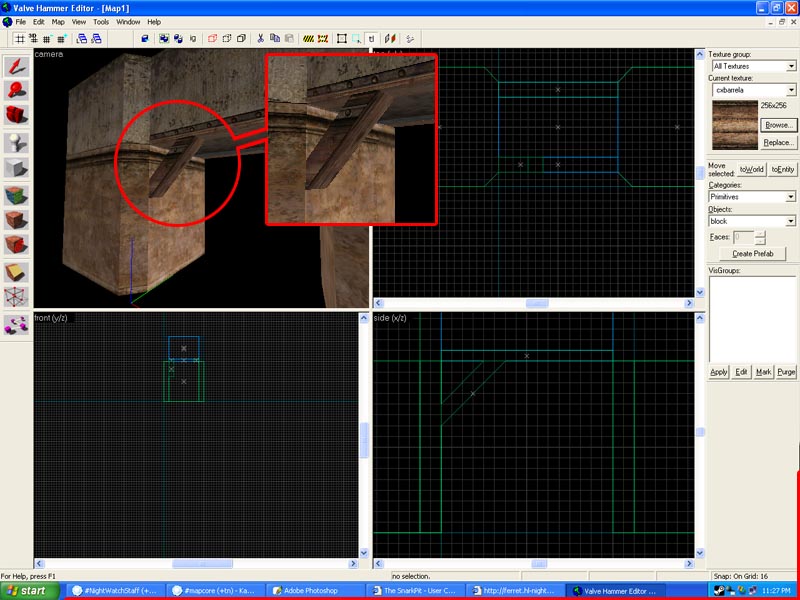The image size is (800, 600).
Task: Click the current texture preview thumbnail
Action: tap(733, 124)
